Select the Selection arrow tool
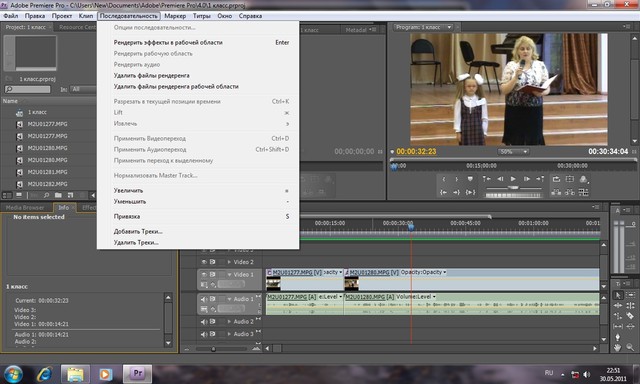 tap(618, 295)
